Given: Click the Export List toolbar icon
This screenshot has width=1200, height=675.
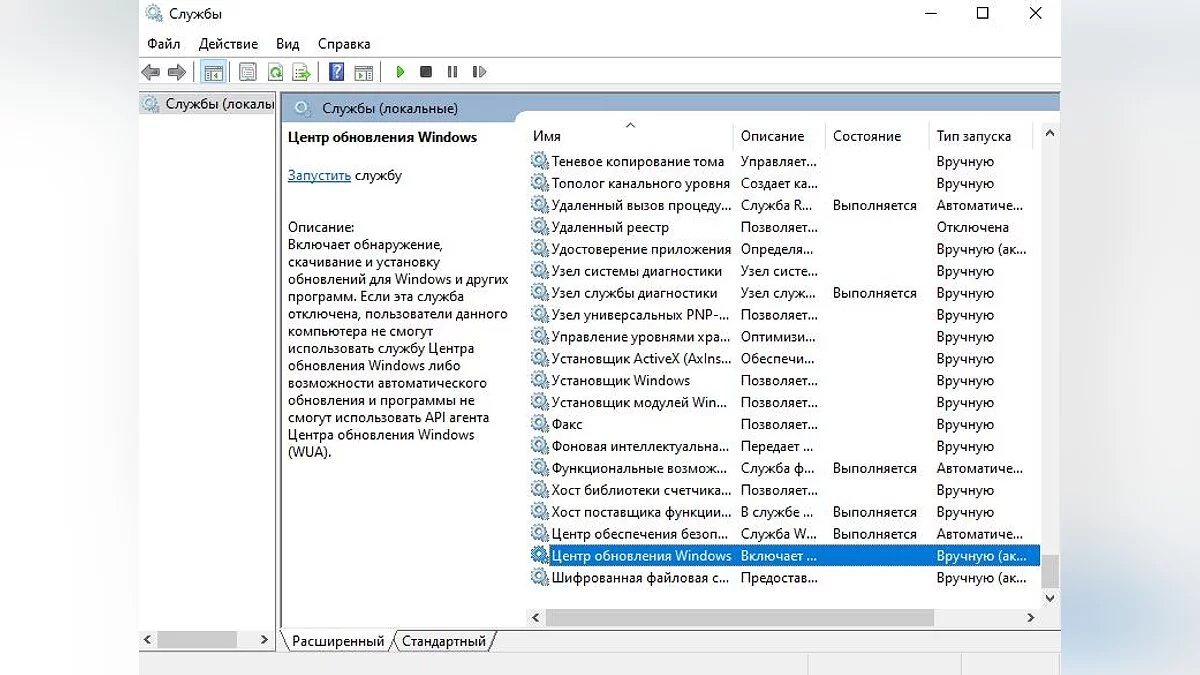Looking at the screenshot, I should 300,72.
